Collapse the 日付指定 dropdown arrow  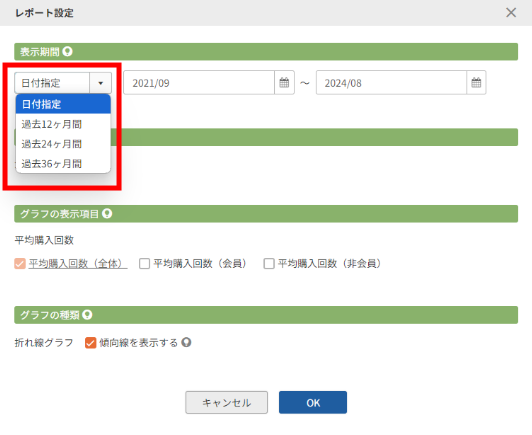coord(100,83)
